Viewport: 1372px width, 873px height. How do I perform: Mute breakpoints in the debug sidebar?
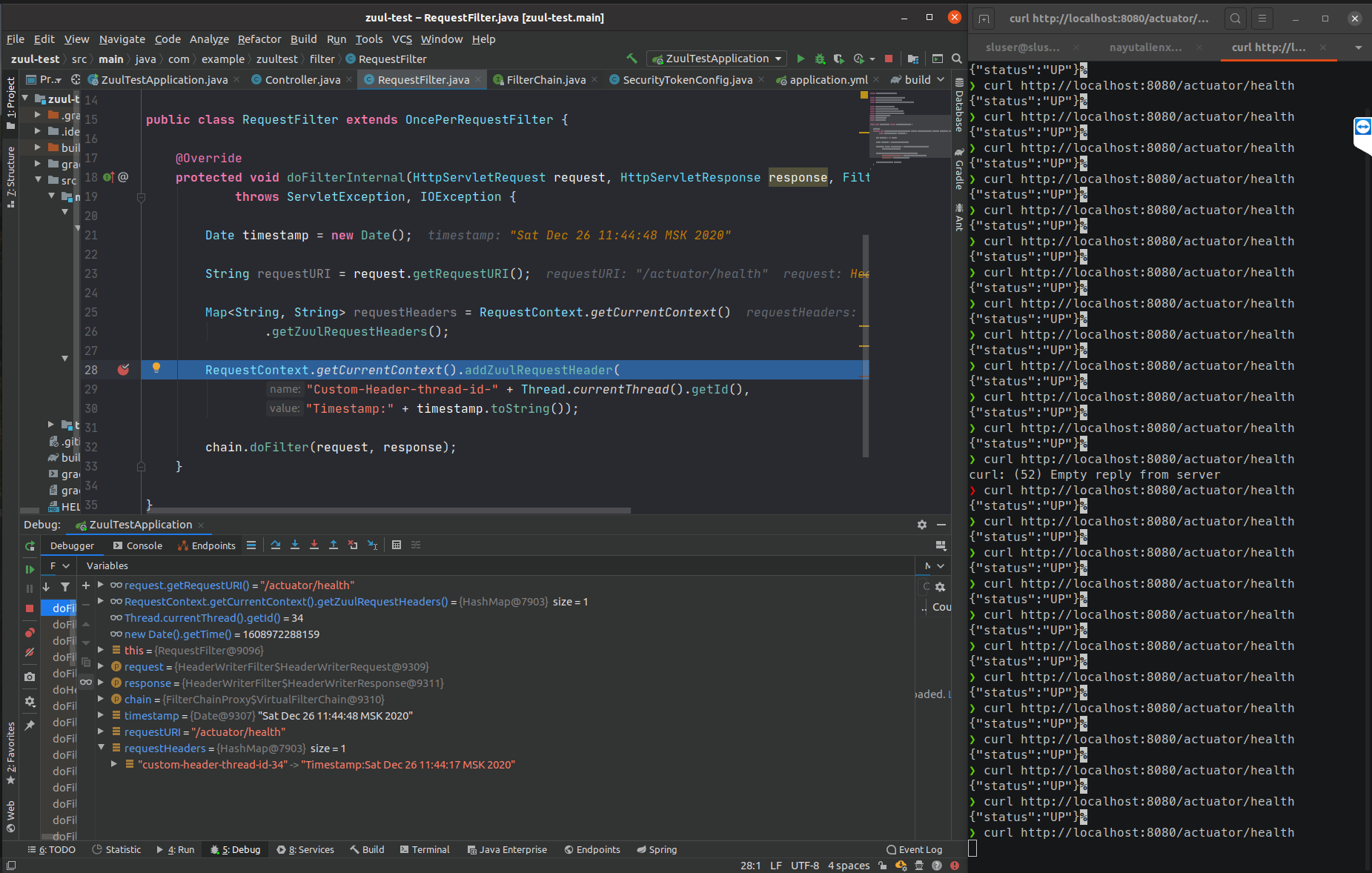pos(30,652)
